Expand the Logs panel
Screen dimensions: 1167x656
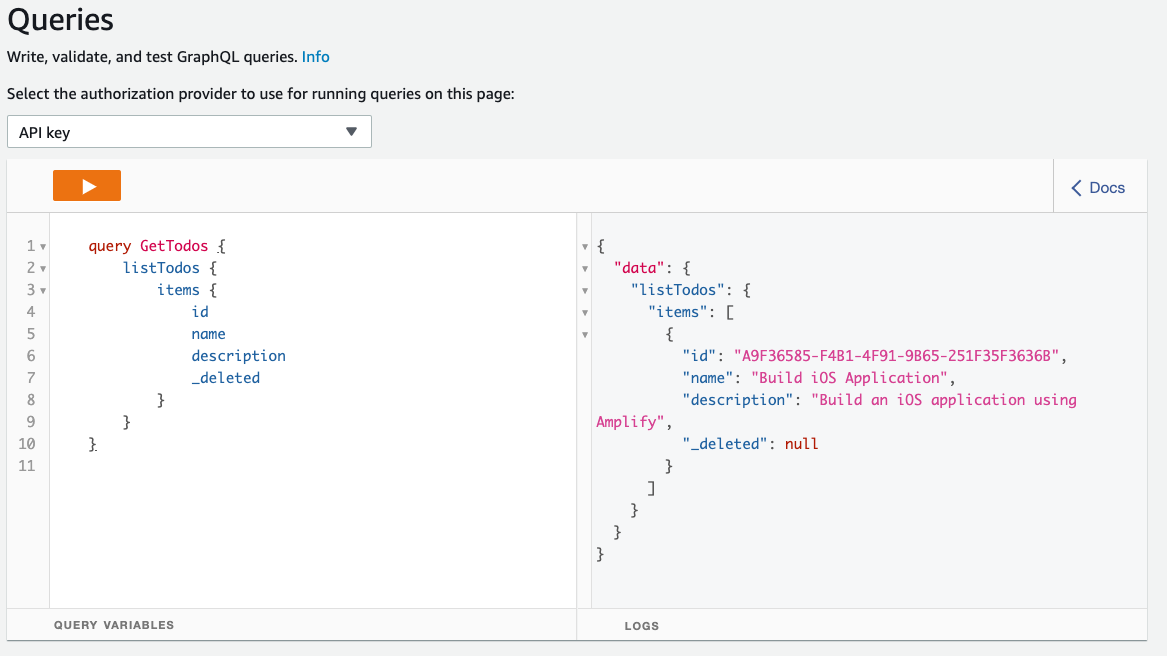coord(642,625)
